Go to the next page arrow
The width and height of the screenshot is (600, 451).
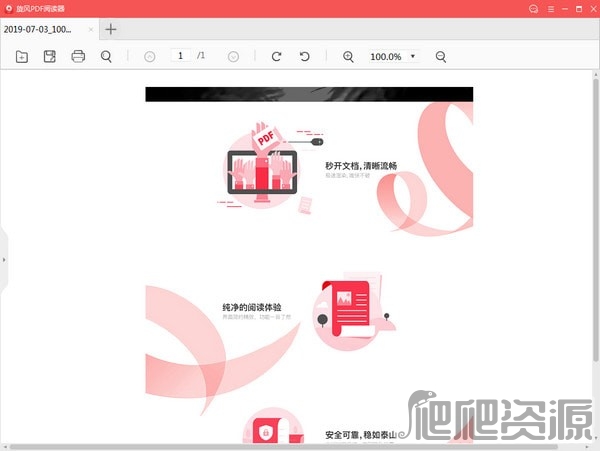point(233,57)
